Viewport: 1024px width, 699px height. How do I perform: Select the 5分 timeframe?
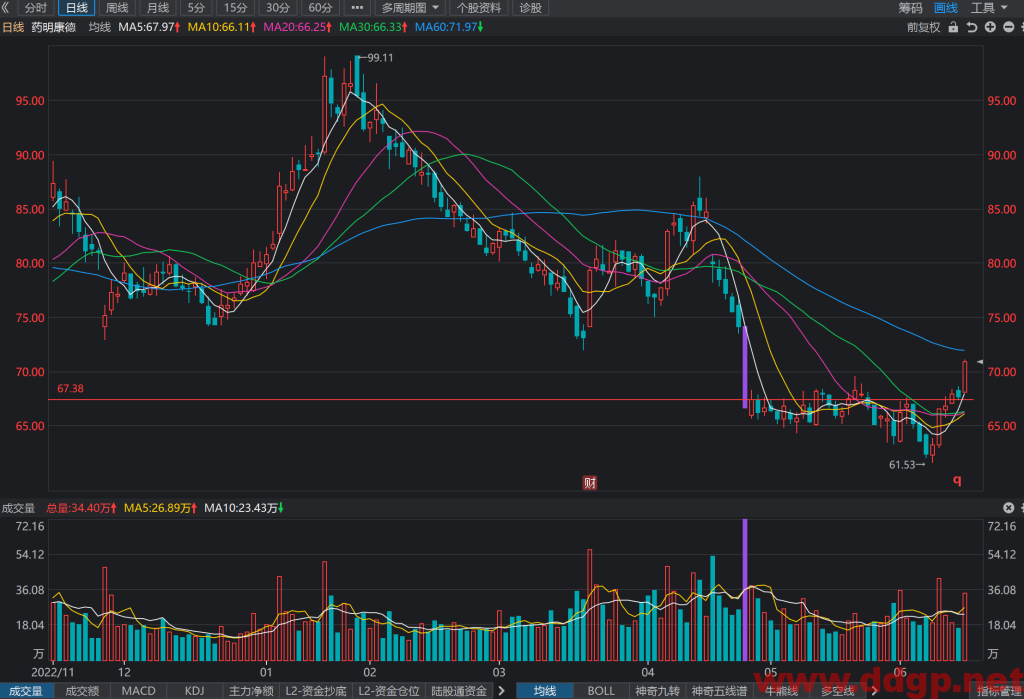click(197, 8)
